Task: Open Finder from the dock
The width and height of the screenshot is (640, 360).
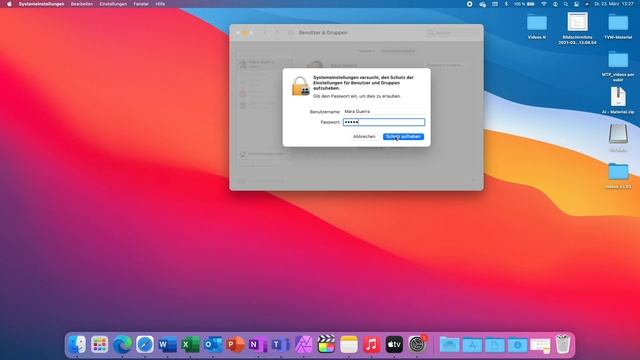Action: (x=77, y=344)
